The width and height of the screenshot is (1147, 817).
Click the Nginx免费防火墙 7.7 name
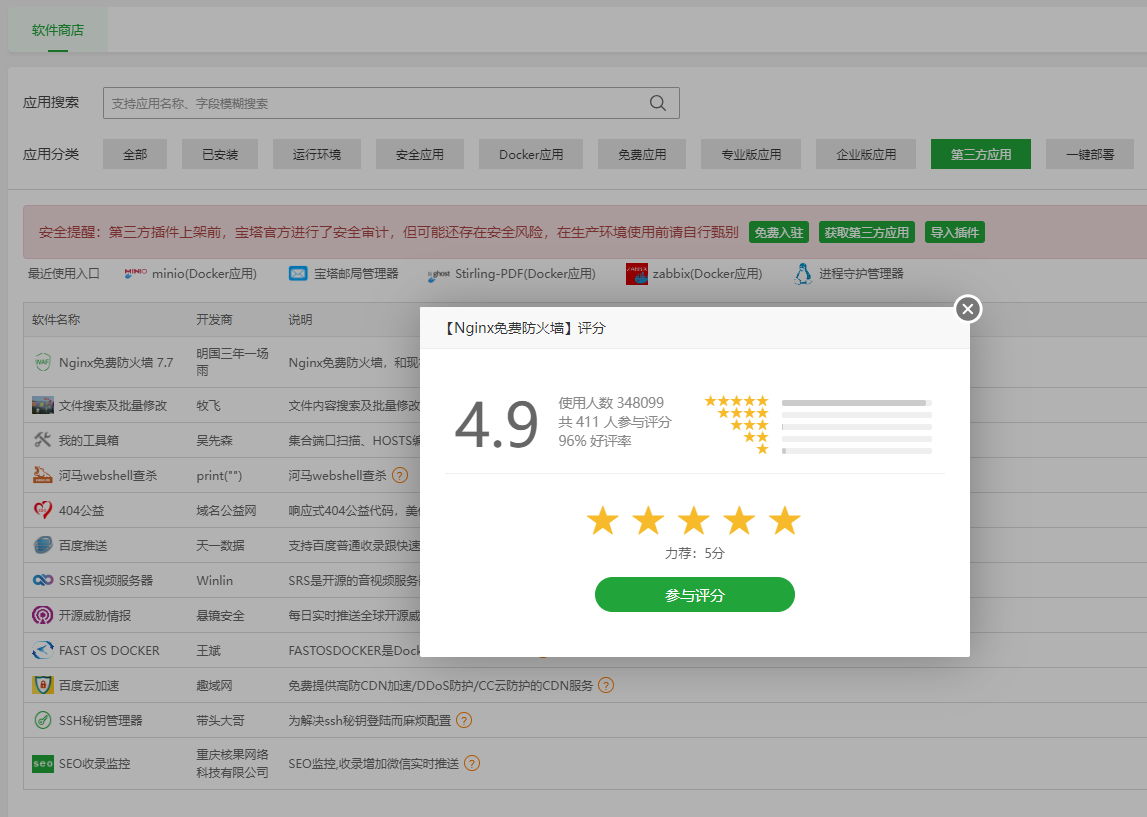(116, 362)
